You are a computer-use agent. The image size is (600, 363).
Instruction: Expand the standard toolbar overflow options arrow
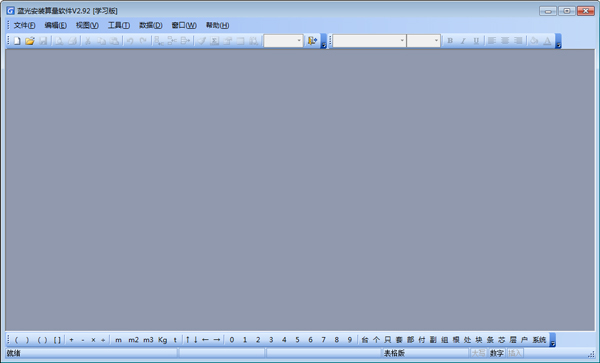[323, 41]
